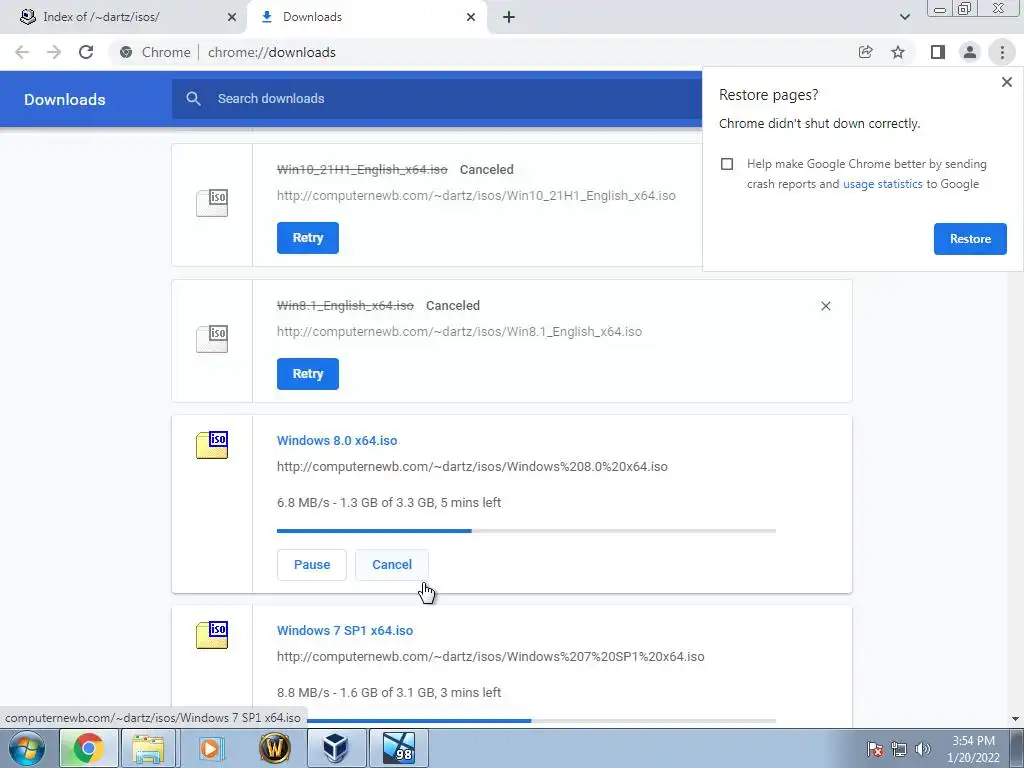Open a new tab with the plus button
The width and height of the screenshot is (1024, 768).
tap(509, 17)
